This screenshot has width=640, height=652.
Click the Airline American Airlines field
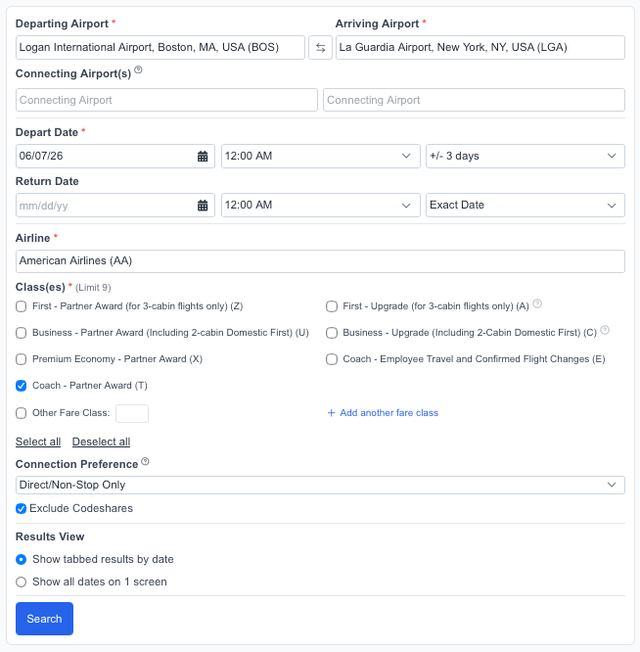[x=320, y=261]
